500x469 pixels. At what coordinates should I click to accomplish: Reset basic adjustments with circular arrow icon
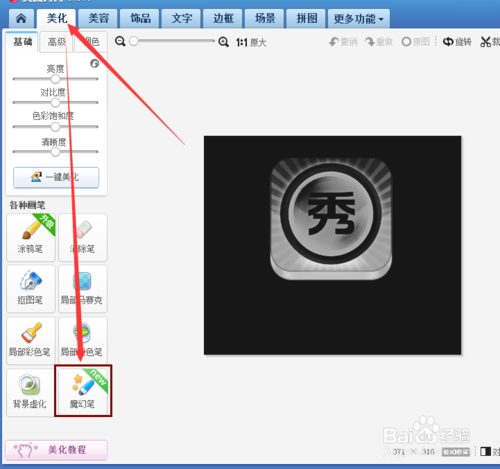[95, 64]
